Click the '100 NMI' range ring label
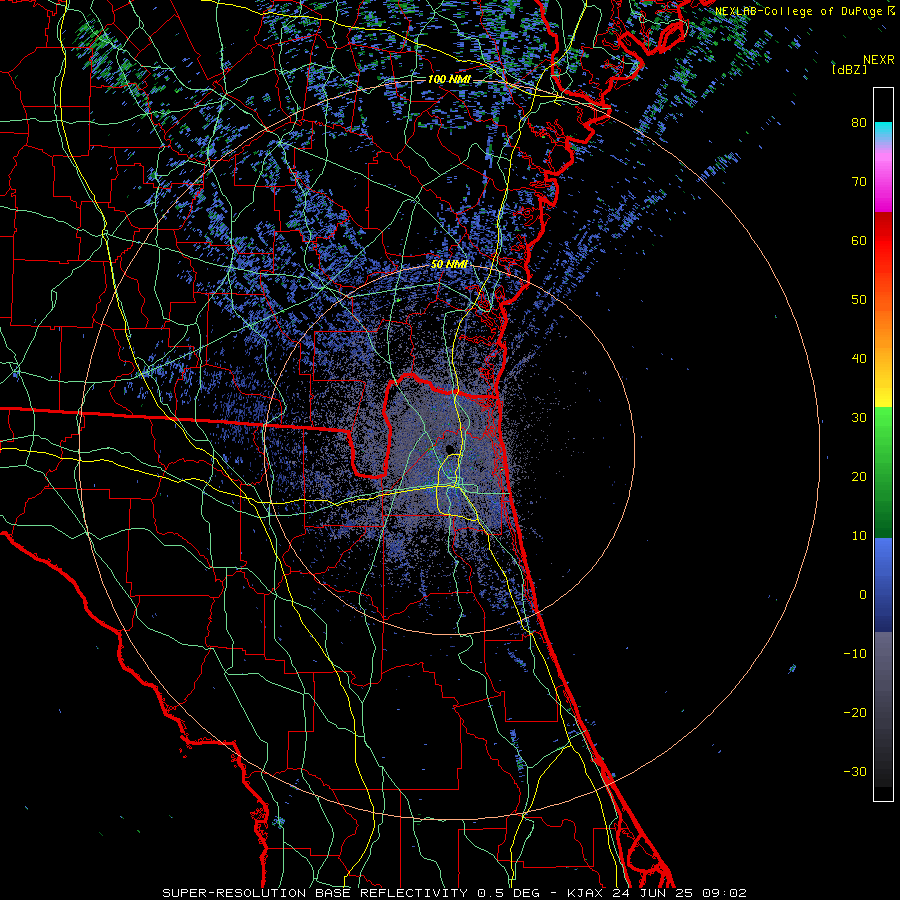Screen dimensions: 900x900 449,79
